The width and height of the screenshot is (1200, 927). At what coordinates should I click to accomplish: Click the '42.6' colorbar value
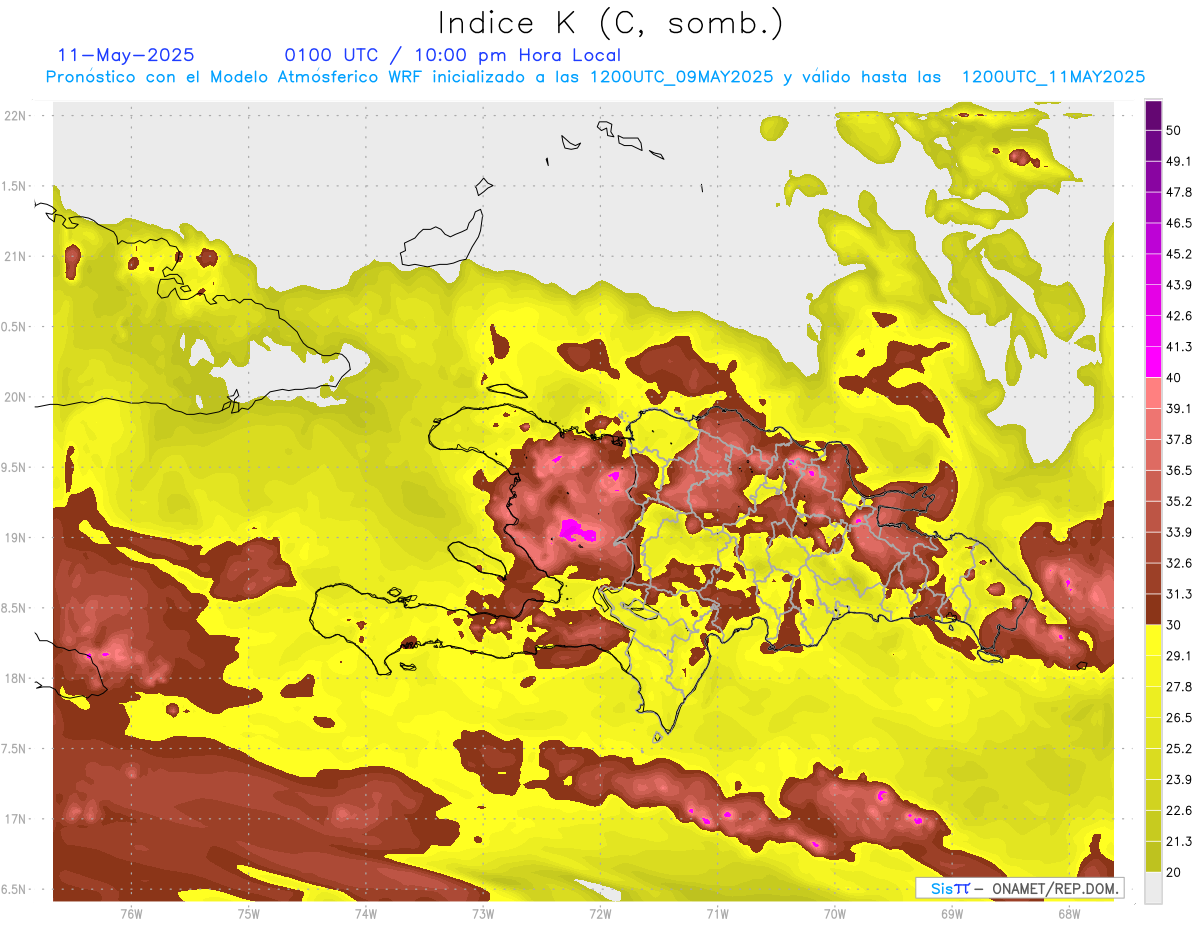pos(1178,316)
